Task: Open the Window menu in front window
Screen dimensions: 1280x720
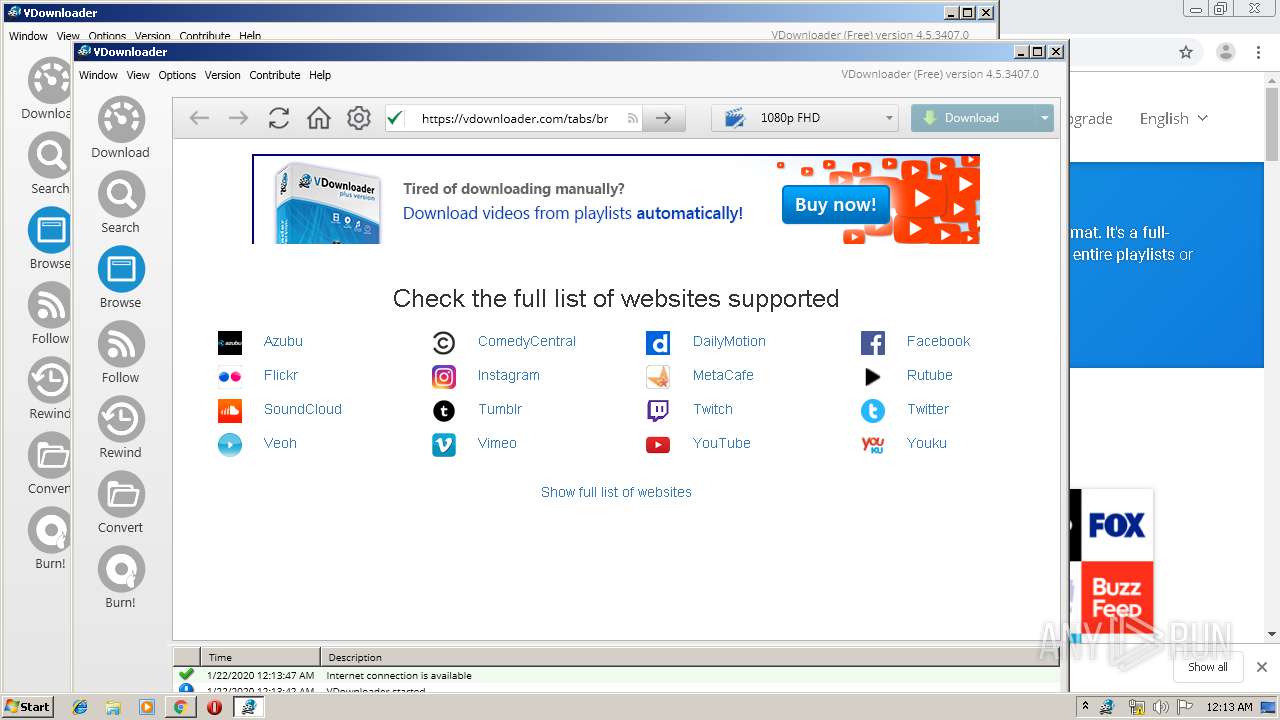Action: tap(98, 75)
